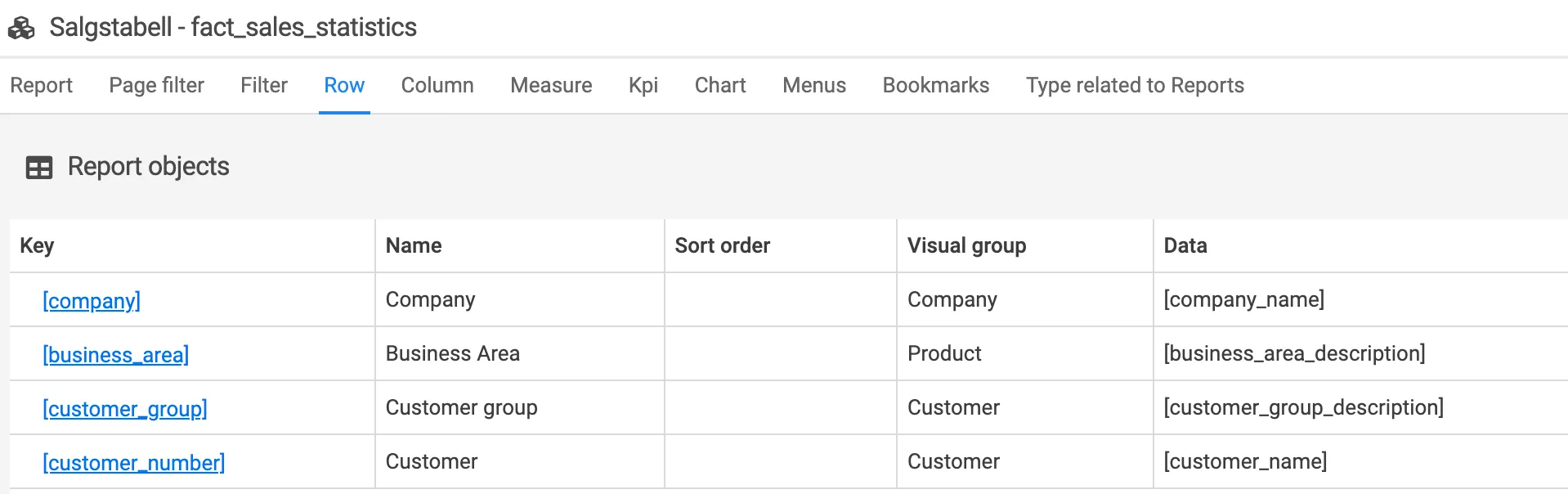1568x494 pixels.
Task: View the Chart tab
Action: click(719, 85)
